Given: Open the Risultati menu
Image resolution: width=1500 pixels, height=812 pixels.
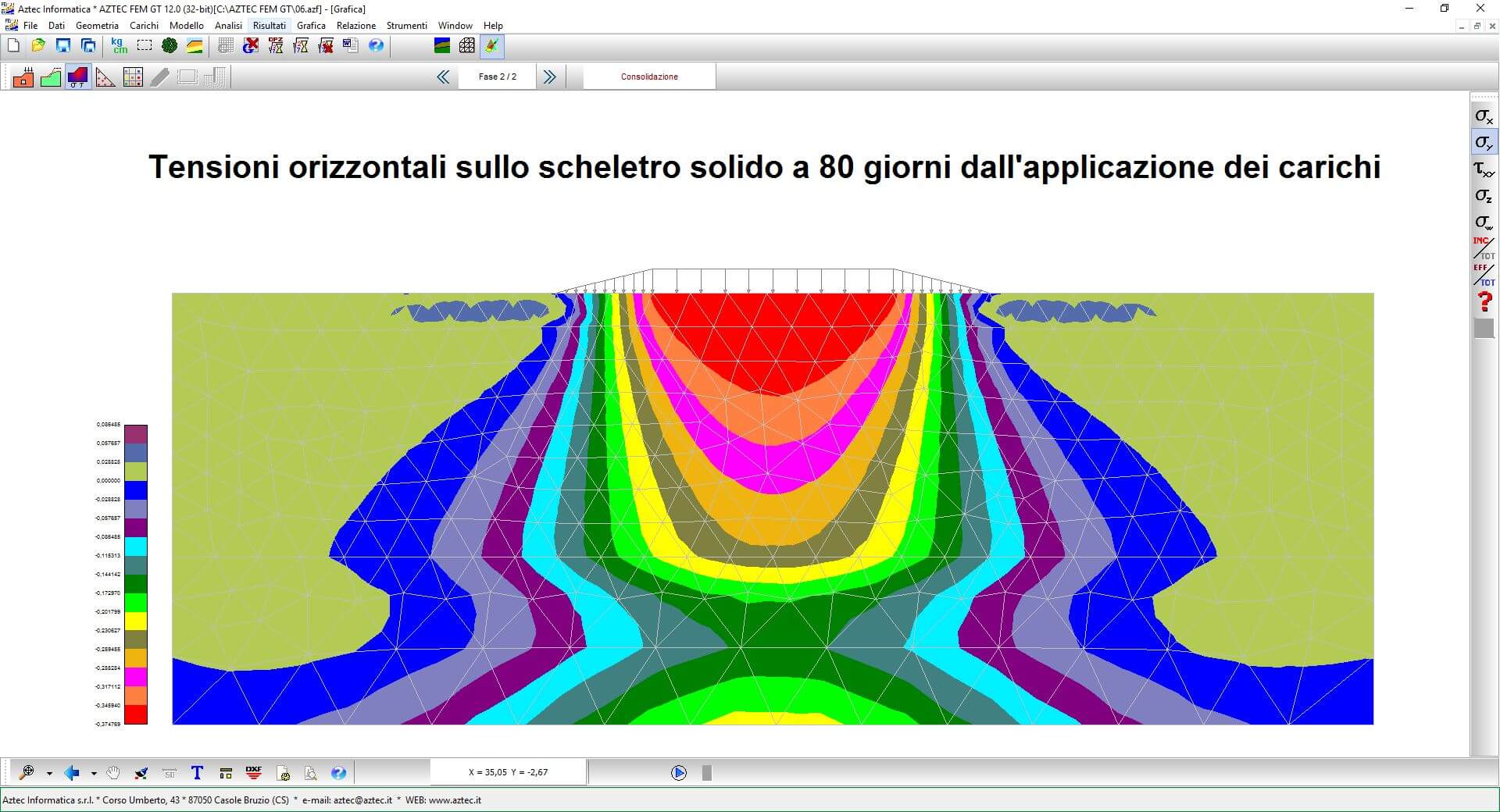Looking at the screenshot, I should click(x=269, y=26).
